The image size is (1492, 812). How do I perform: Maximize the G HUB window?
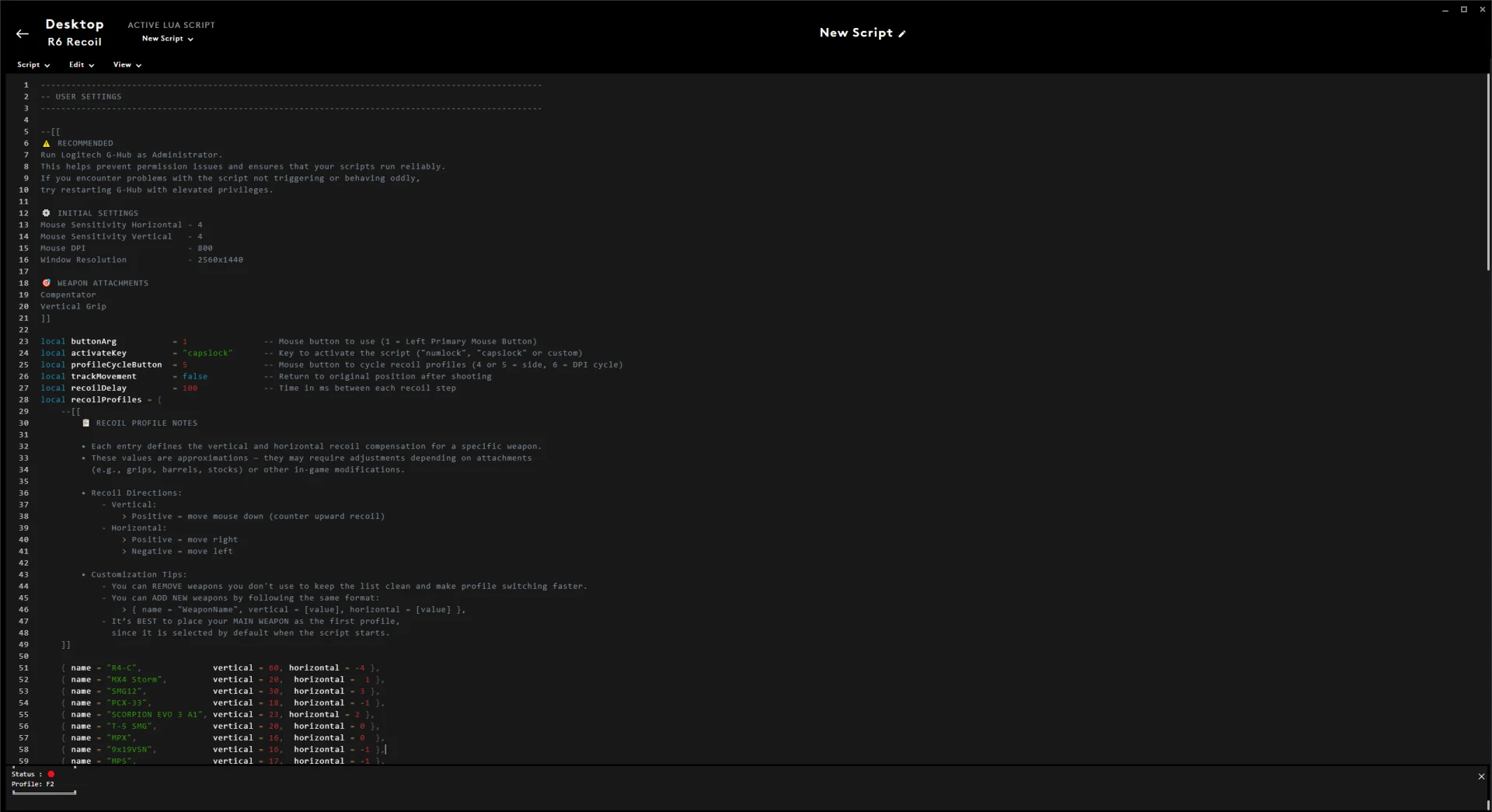[x=1463, y=10]
